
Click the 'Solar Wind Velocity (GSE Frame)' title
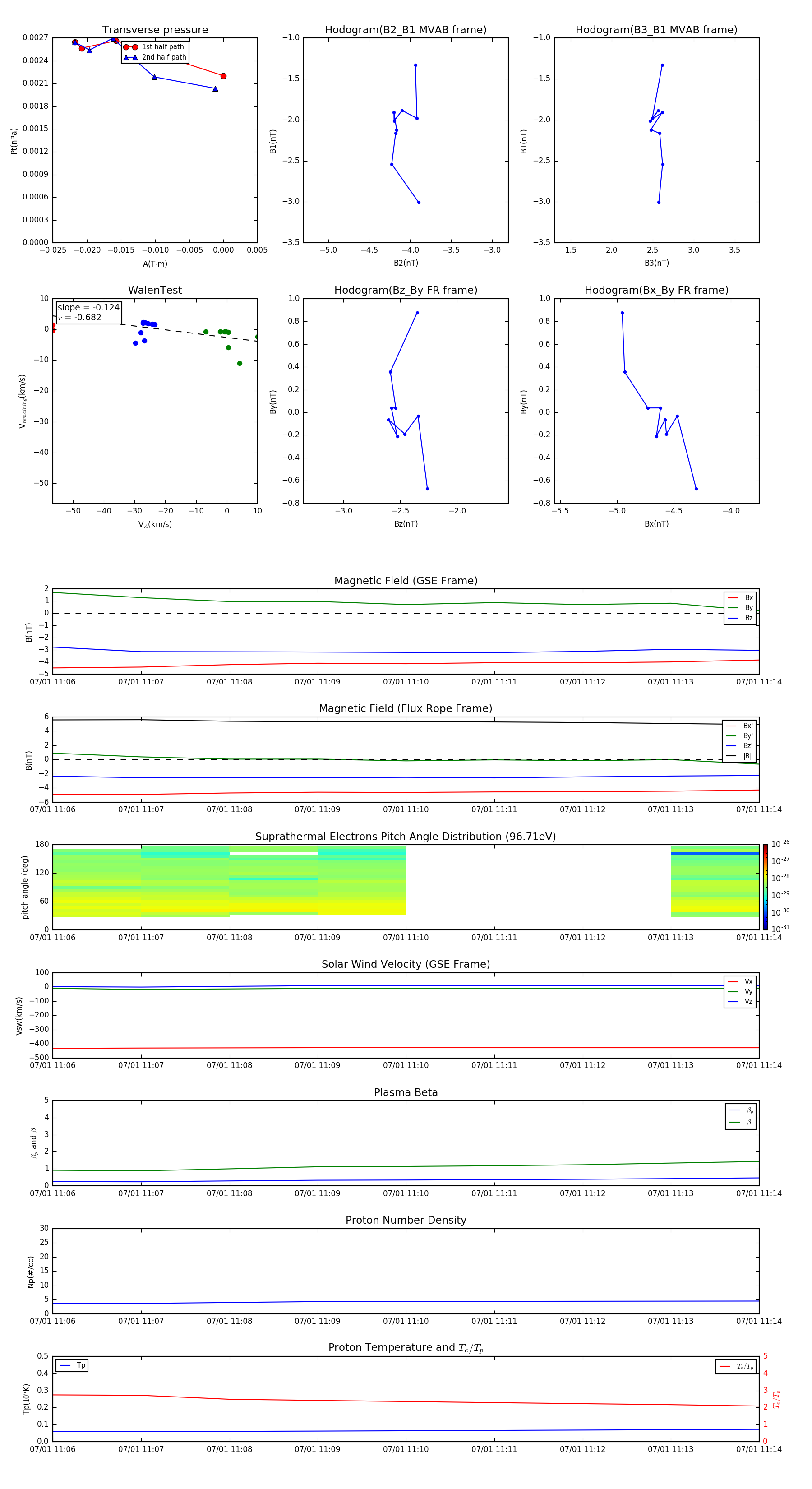[x=406, y=964]
